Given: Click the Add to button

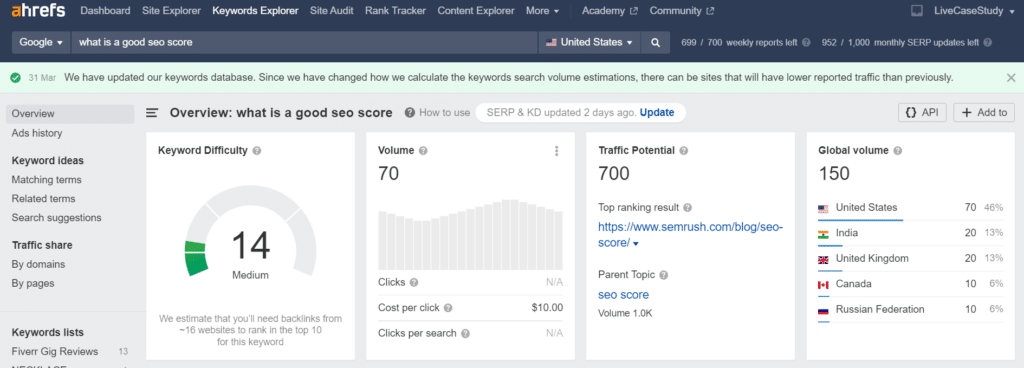Looking at the screenshot, I should tap(984, 112).
